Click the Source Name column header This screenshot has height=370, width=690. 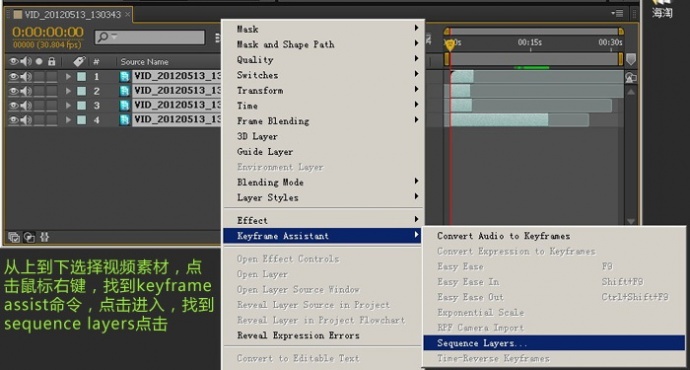point(144,62)
